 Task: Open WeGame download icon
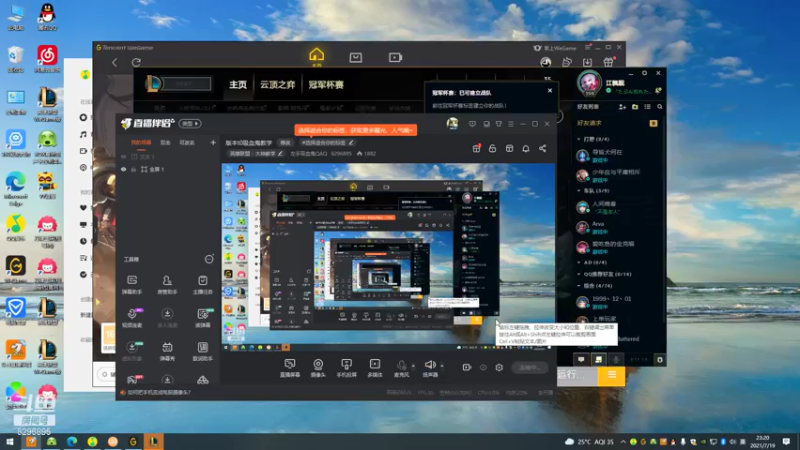[x=587, y=62]
